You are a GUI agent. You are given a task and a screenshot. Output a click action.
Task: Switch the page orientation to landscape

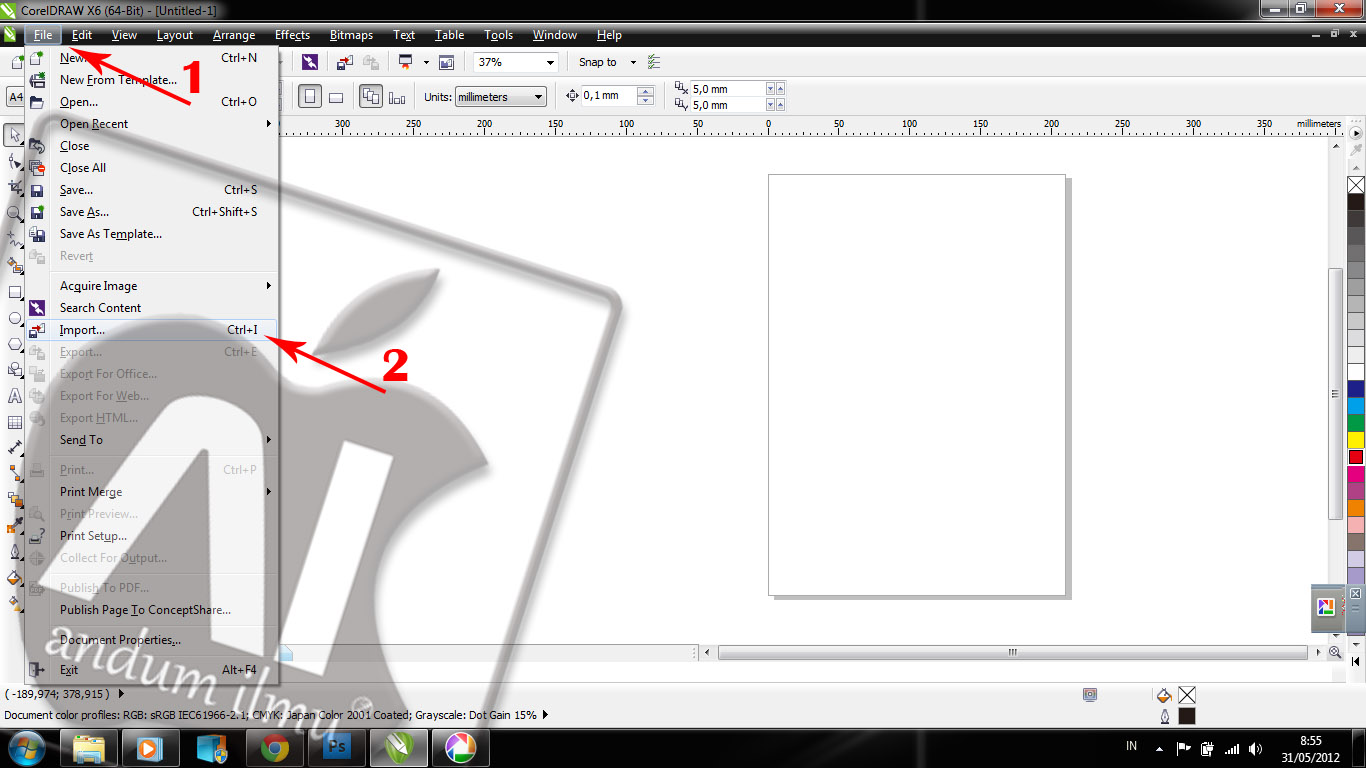[336, 96]
